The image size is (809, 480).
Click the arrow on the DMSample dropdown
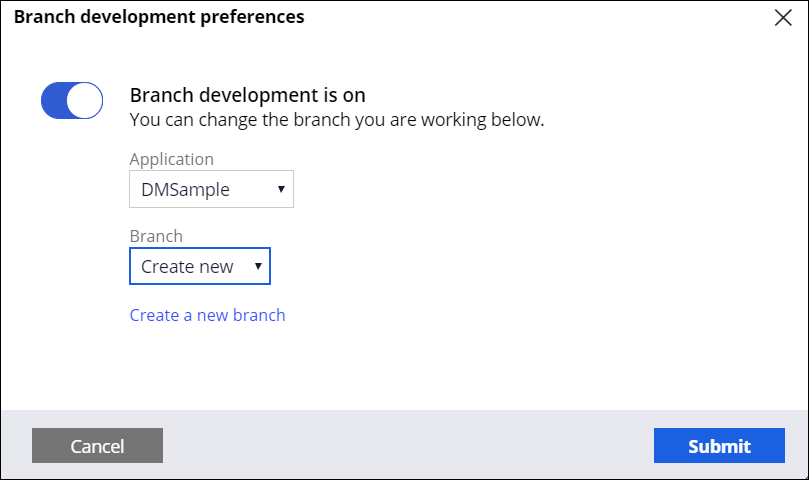click(280, 189)
